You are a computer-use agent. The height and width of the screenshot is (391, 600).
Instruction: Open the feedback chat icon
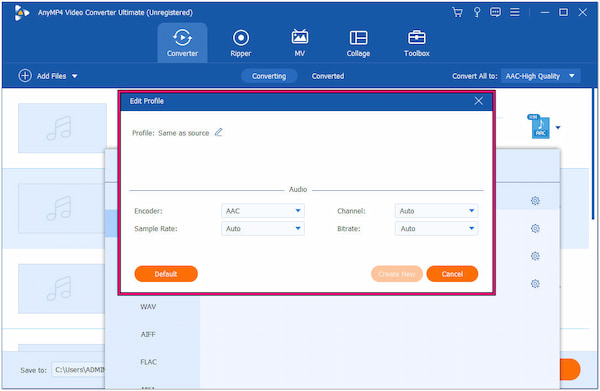coord(495,12)
